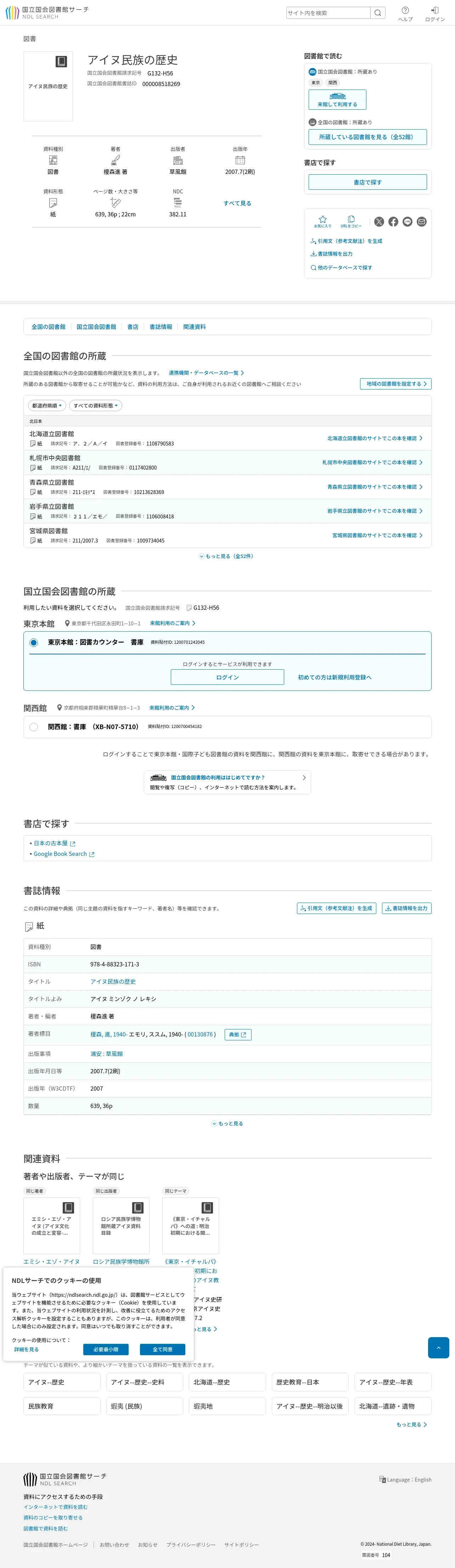Click publisher link 浦安 : 草風館

point(107,1053)
